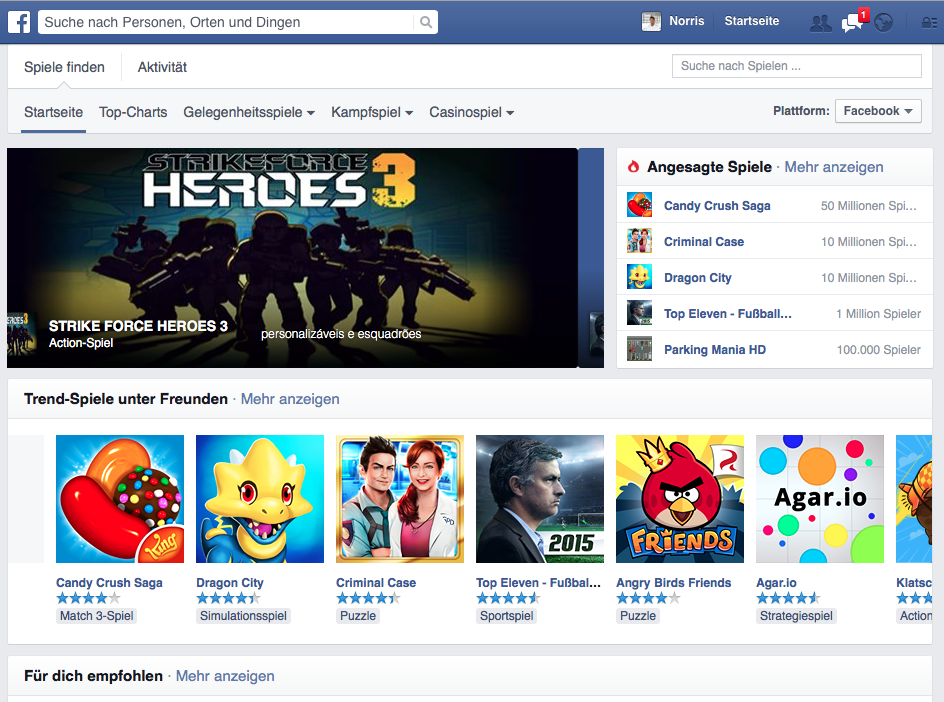Open the privacy lock shortcuts icon

click(x=930, y=23)
